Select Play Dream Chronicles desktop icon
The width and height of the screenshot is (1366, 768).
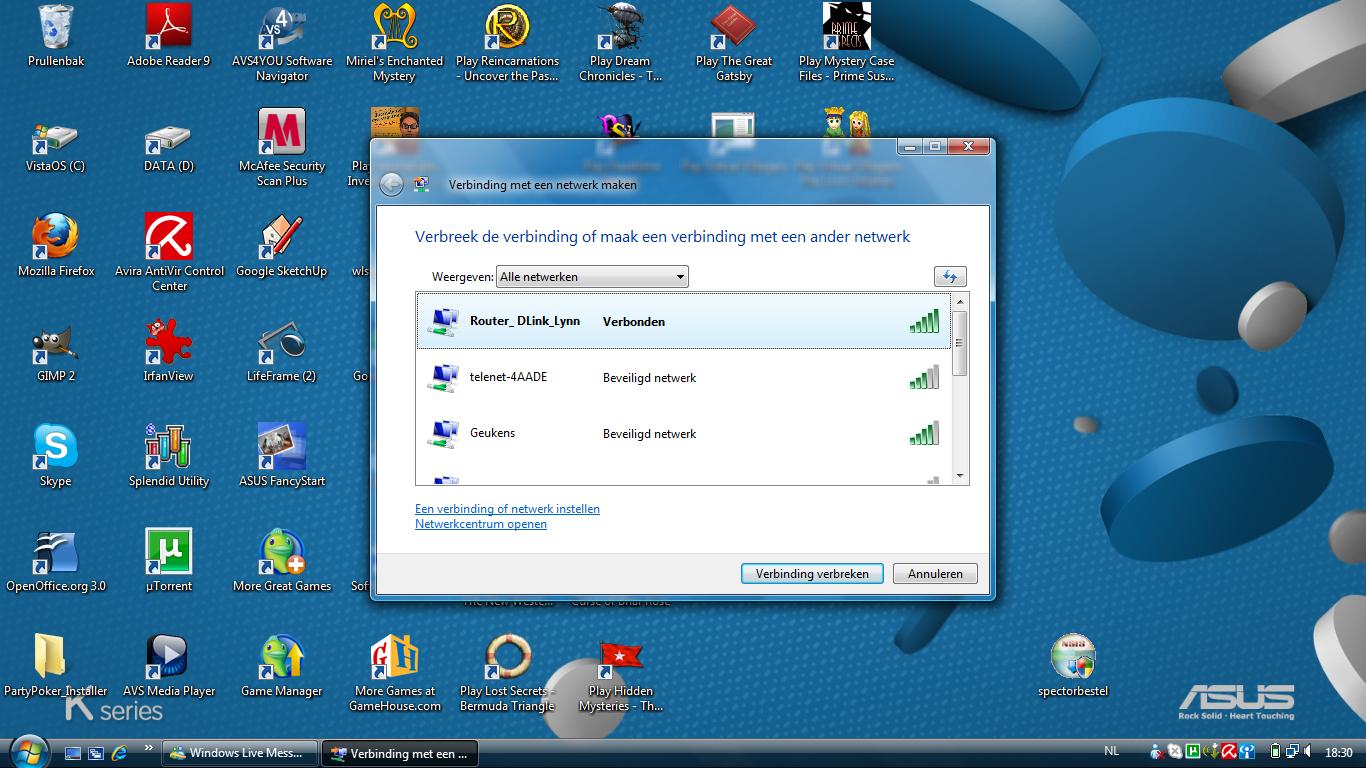click(x=620, y=43)
